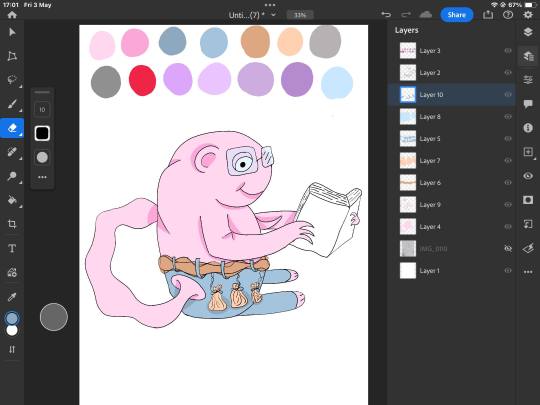540x405 pixels.
Task: Open the Help icon
Action: (508, 14)
